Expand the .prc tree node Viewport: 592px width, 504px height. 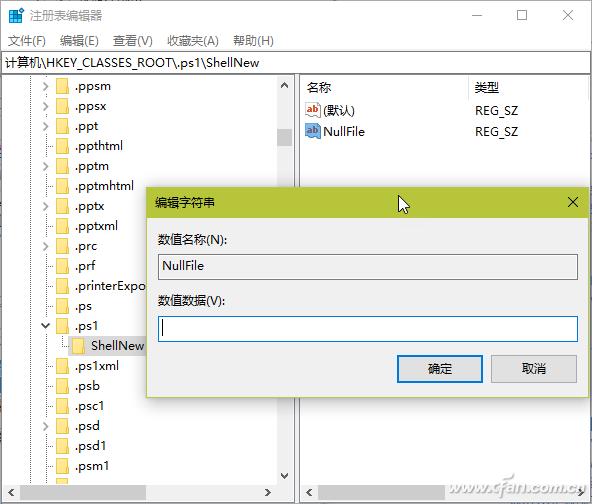click(45, 246)
